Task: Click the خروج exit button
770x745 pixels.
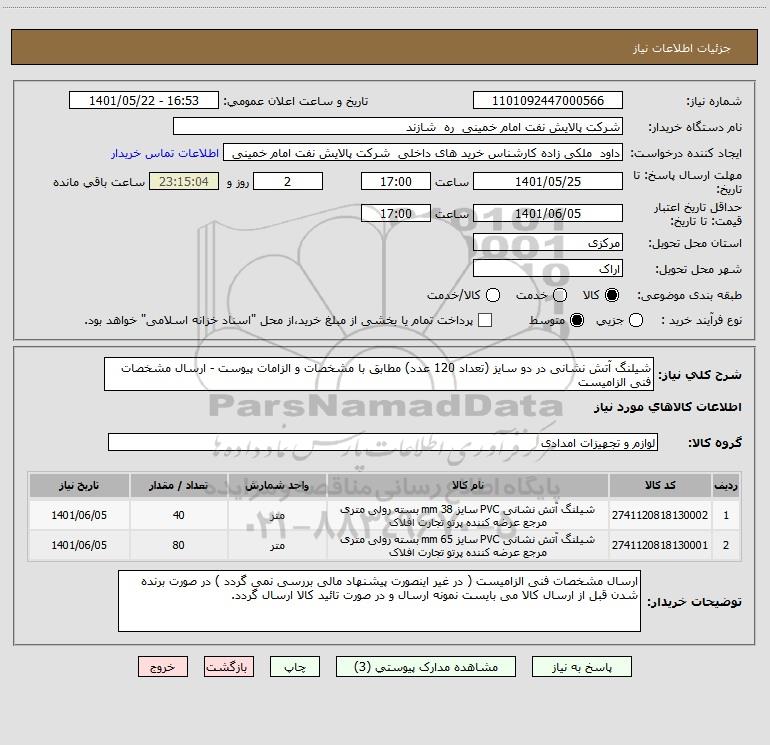Action: [x=163, y=667]
